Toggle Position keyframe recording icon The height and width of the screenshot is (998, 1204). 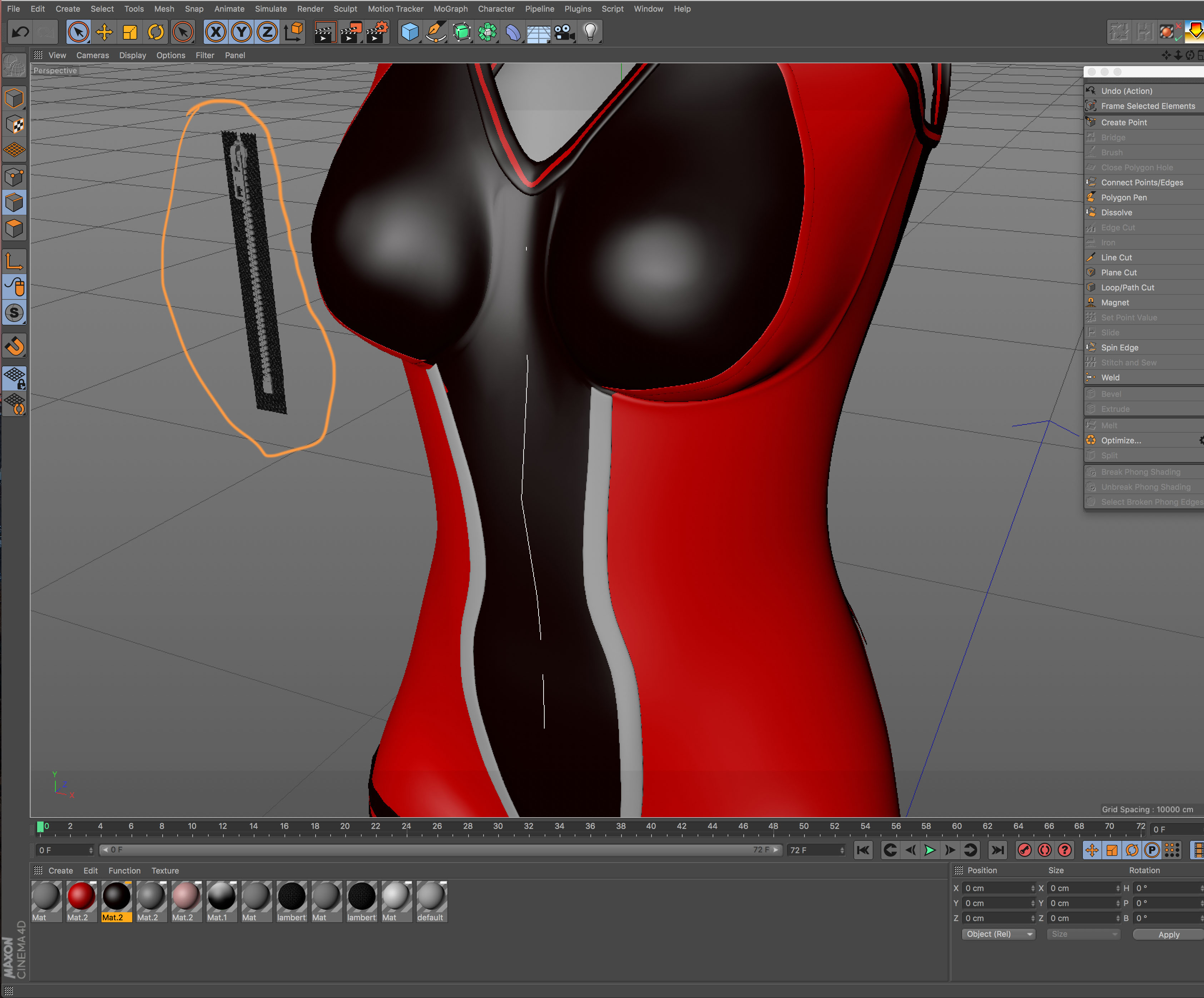click(x=1092, y=849)
